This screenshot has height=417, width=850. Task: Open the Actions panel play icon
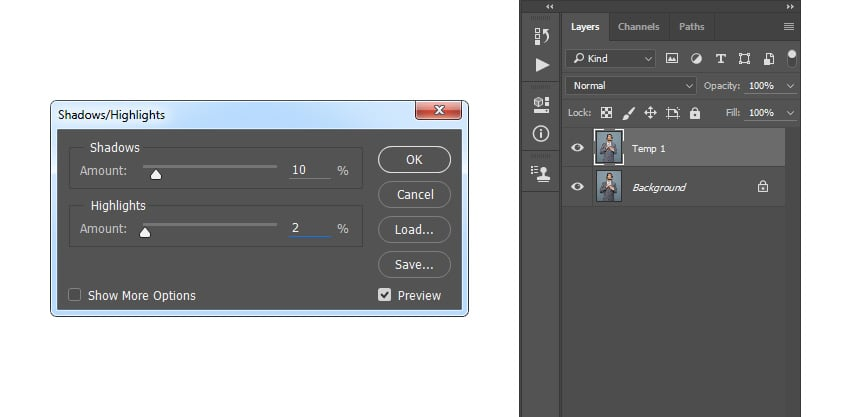(x=542, y=65)
